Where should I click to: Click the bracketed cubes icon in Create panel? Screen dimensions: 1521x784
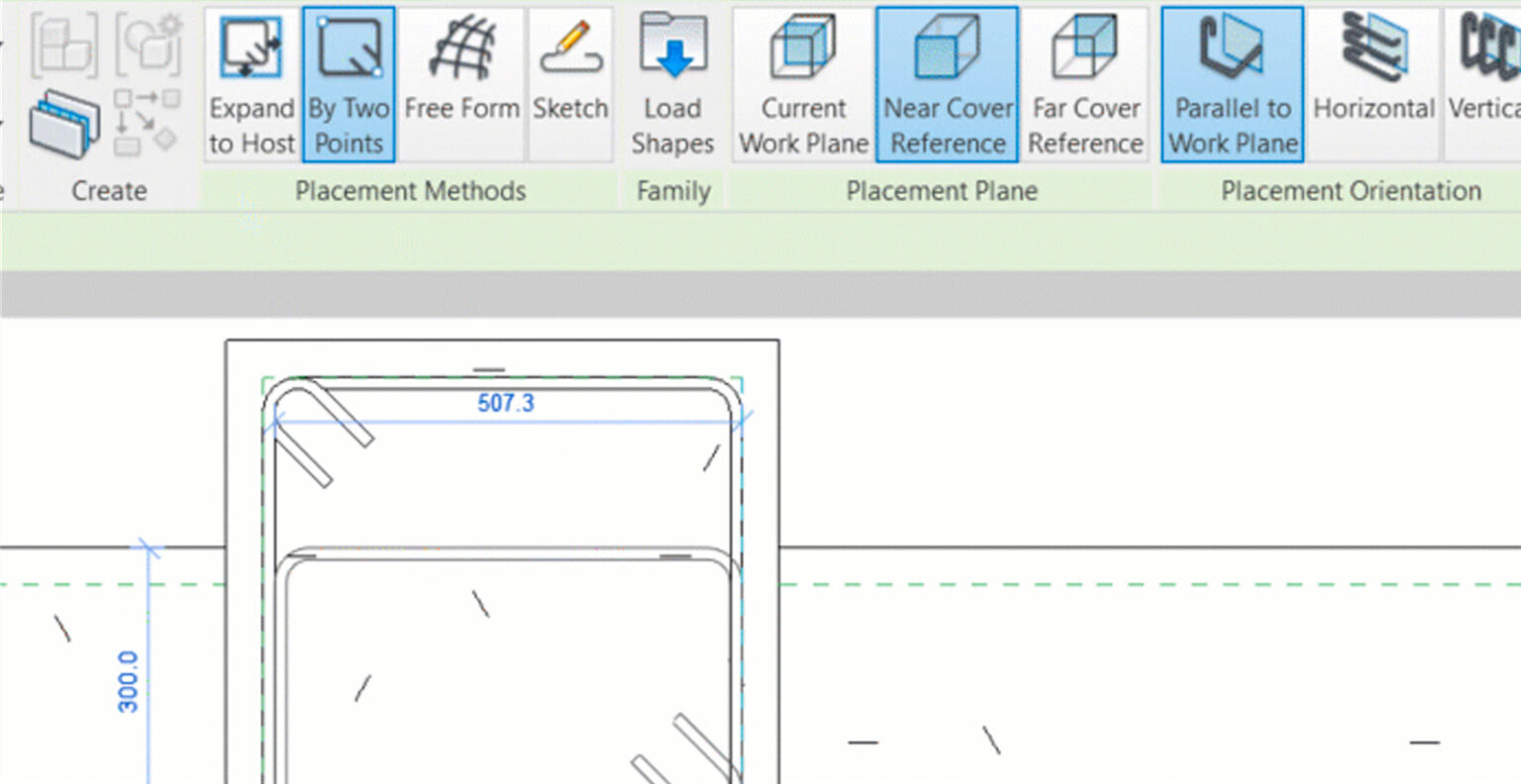coord(63,43)
